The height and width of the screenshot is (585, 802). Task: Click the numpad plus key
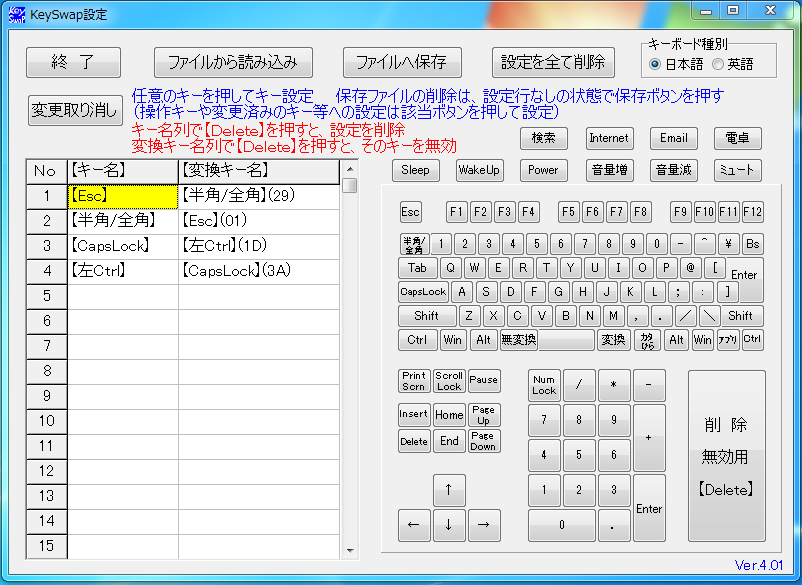tap(649, 438)
